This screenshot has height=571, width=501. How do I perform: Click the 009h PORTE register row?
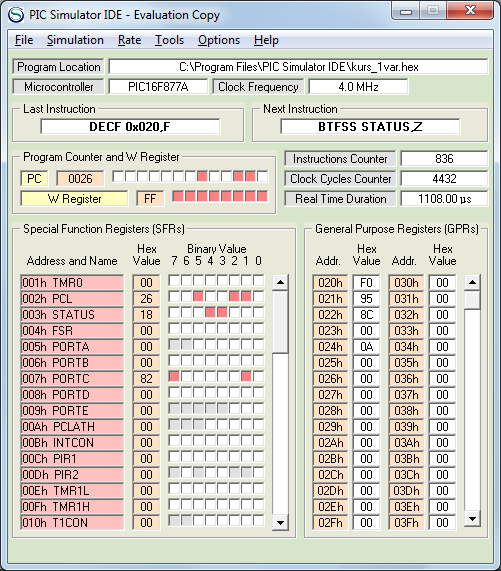tap(72, 410)
